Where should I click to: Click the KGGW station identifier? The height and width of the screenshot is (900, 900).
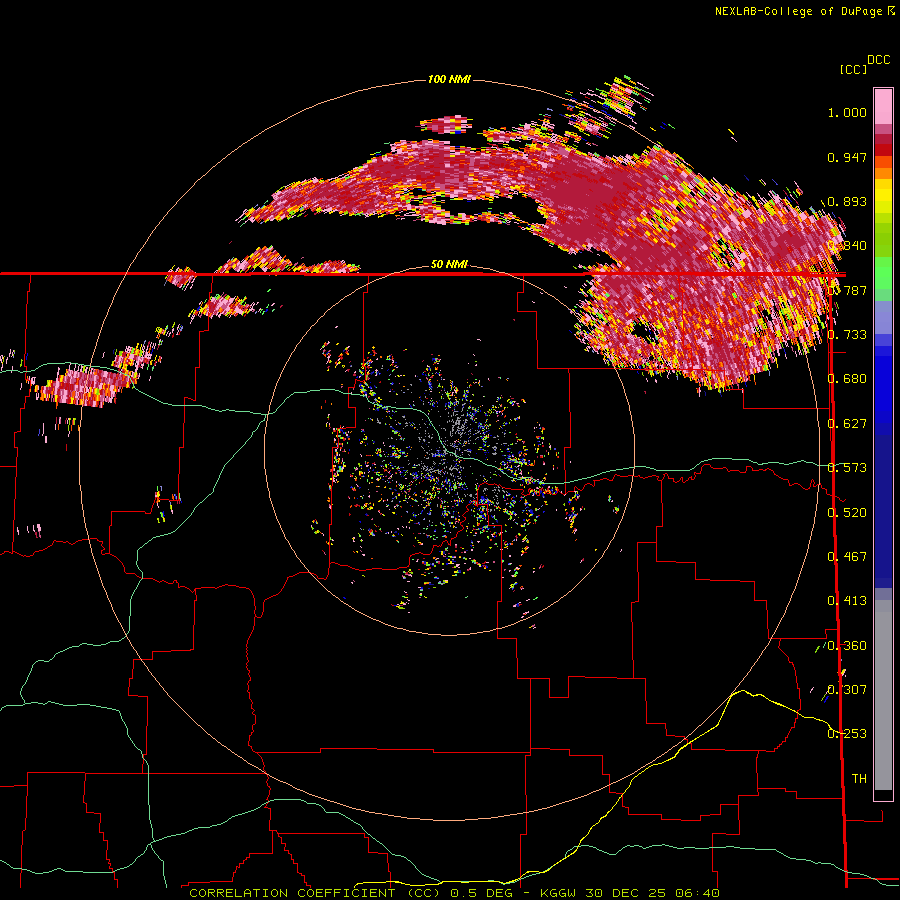[x=558, y=893]
